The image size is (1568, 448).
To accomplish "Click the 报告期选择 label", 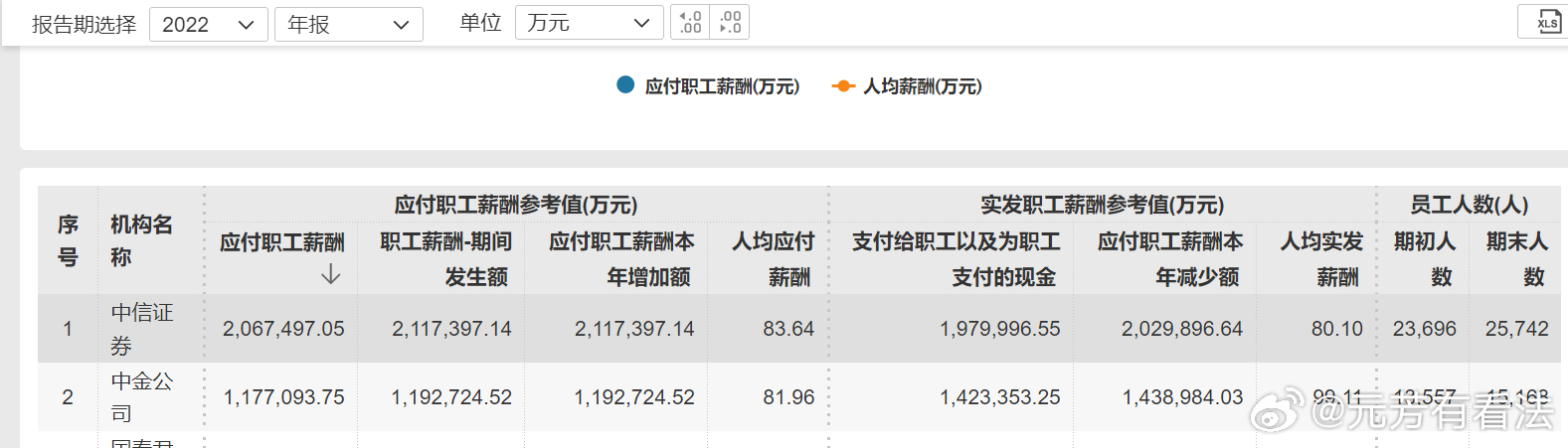I will click(84, 24).
